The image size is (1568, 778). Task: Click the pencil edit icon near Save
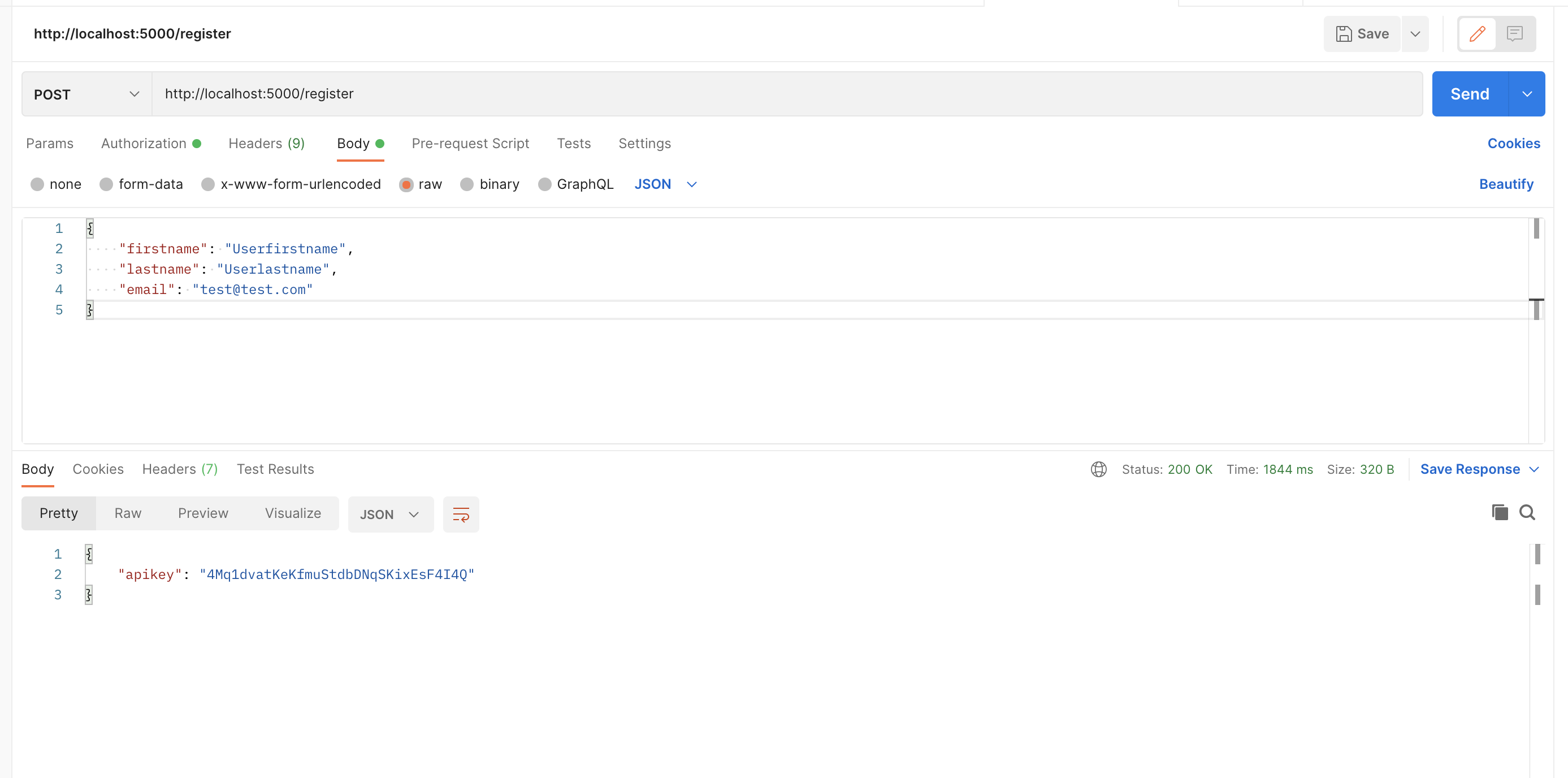[1476, 33]
